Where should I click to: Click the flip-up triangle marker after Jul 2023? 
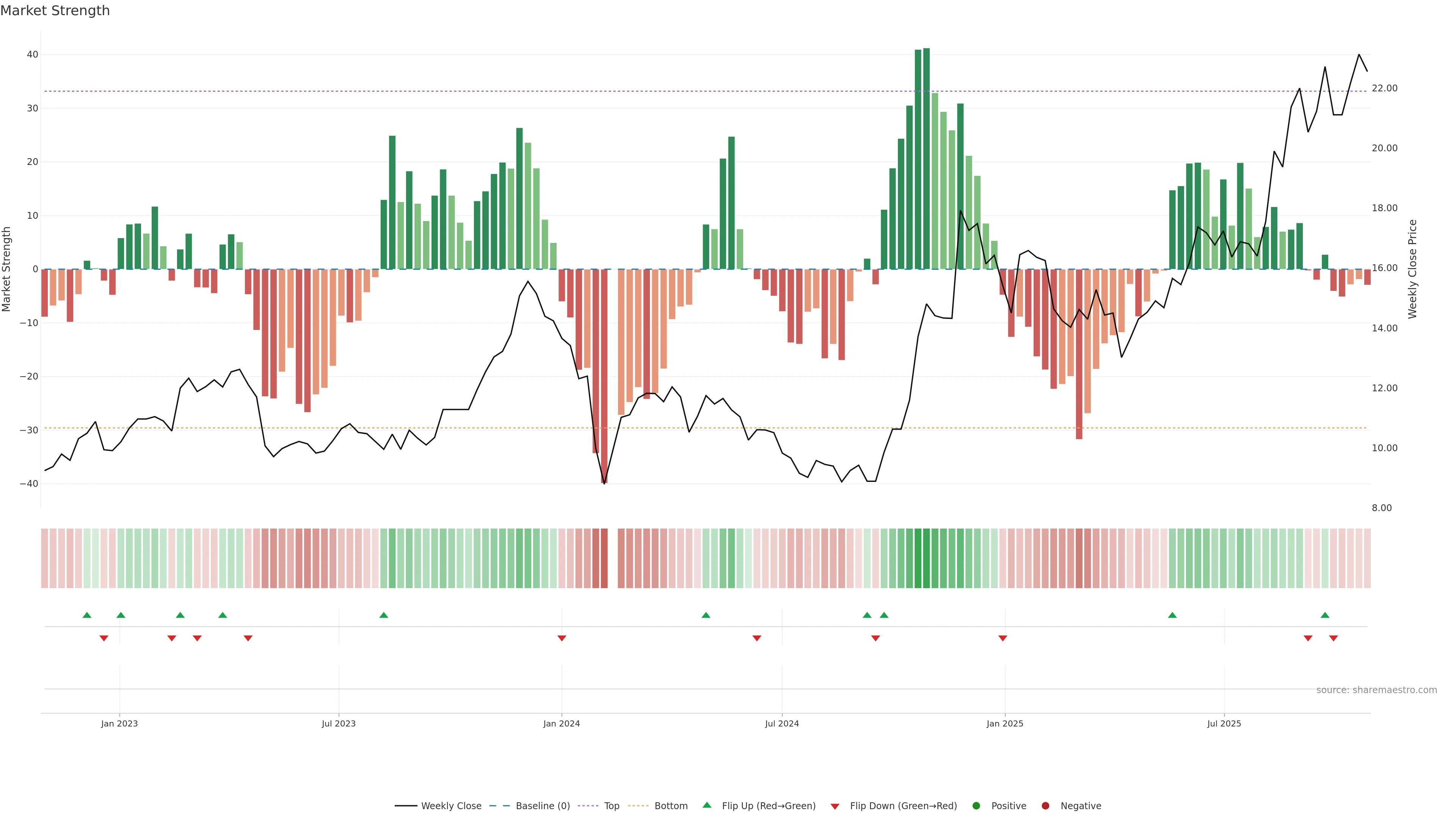coord(384,615)
